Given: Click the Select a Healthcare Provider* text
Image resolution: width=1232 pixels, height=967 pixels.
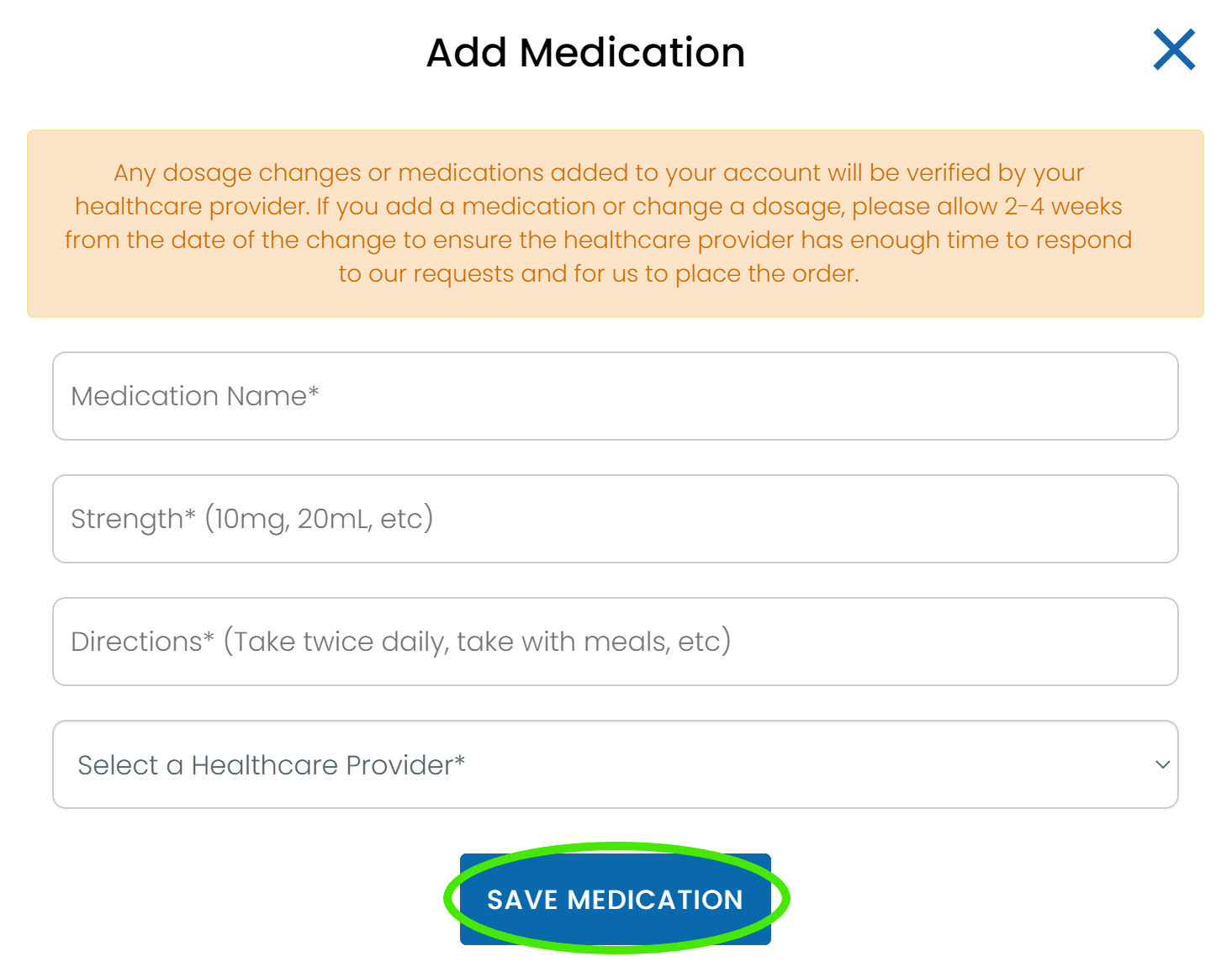Looking at the screenshot, I should [271, 765].
